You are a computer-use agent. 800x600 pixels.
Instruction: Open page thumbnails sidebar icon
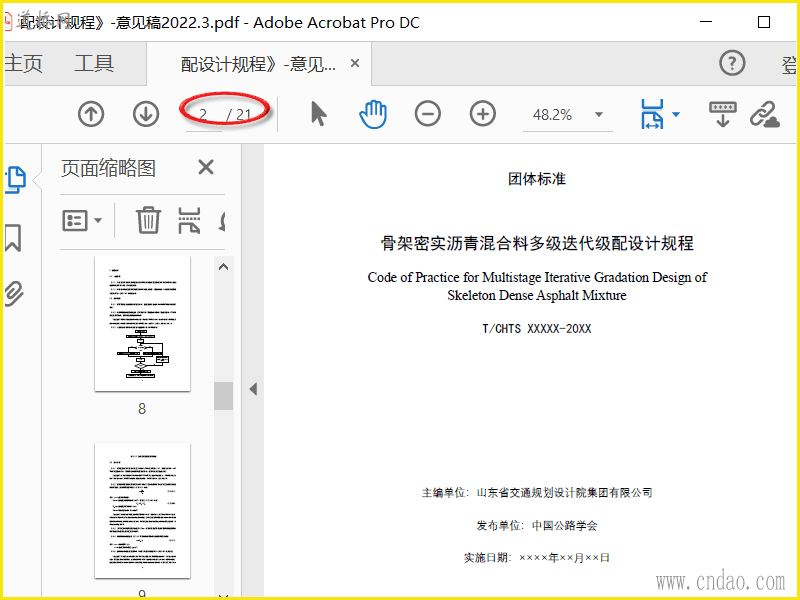click(x=15, y=180)
